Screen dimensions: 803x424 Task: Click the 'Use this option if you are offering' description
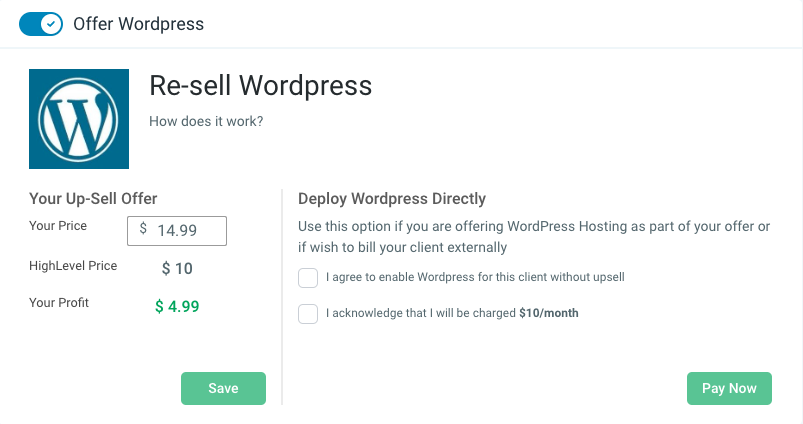pyautogui.click(x=534, y=237)
